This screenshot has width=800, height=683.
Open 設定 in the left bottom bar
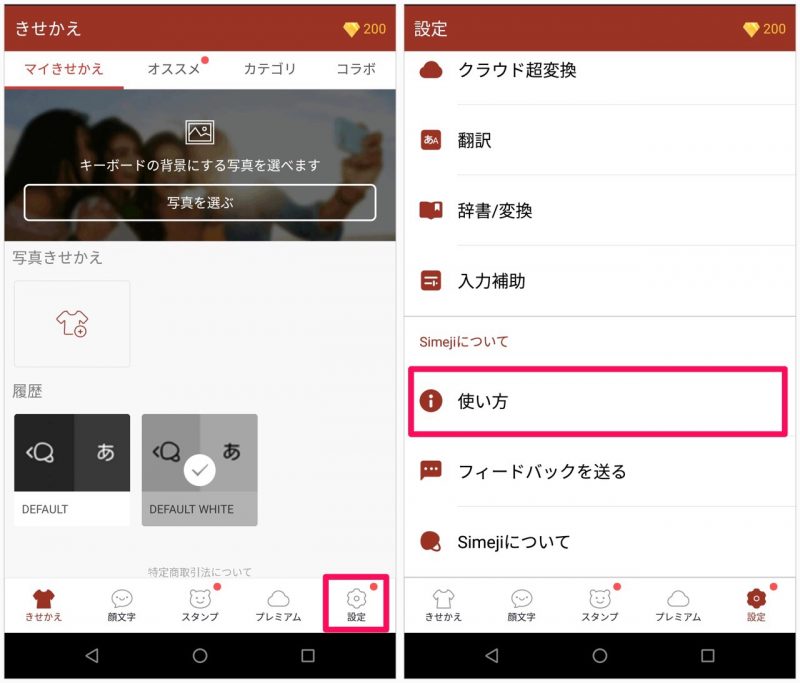pyautogui.click(x=356, y=605)
